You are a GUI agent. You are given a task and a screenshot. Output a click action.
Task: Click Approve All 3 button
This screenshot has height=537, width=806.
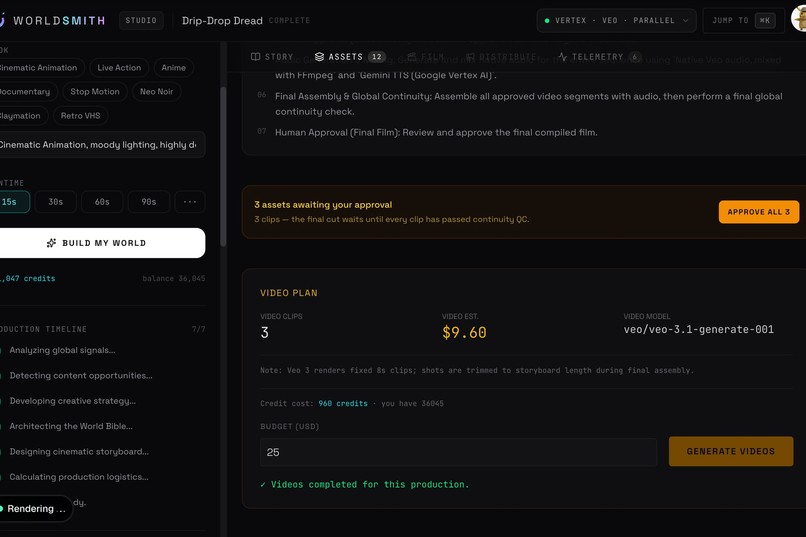759,212
